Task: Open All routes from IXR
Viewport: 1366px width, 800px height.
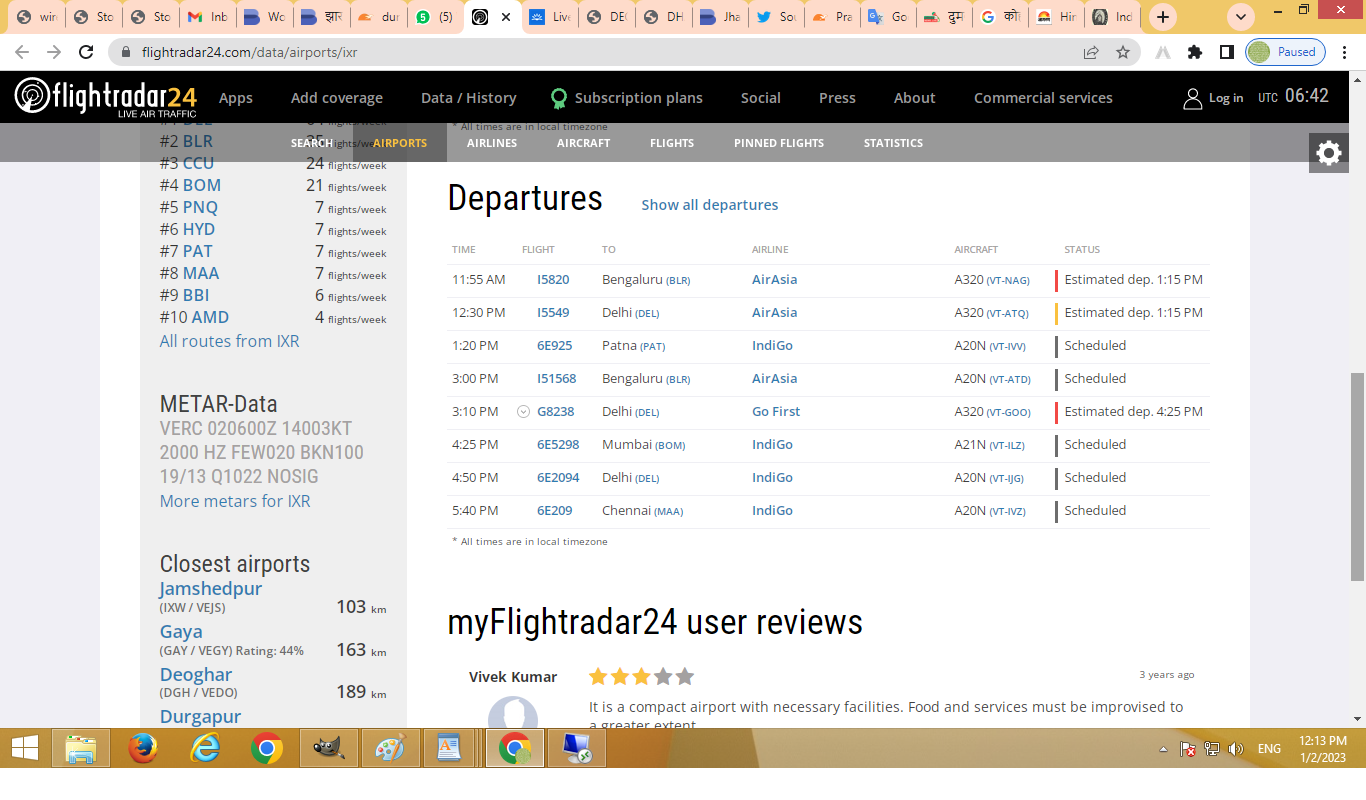Action: [229, 341]
